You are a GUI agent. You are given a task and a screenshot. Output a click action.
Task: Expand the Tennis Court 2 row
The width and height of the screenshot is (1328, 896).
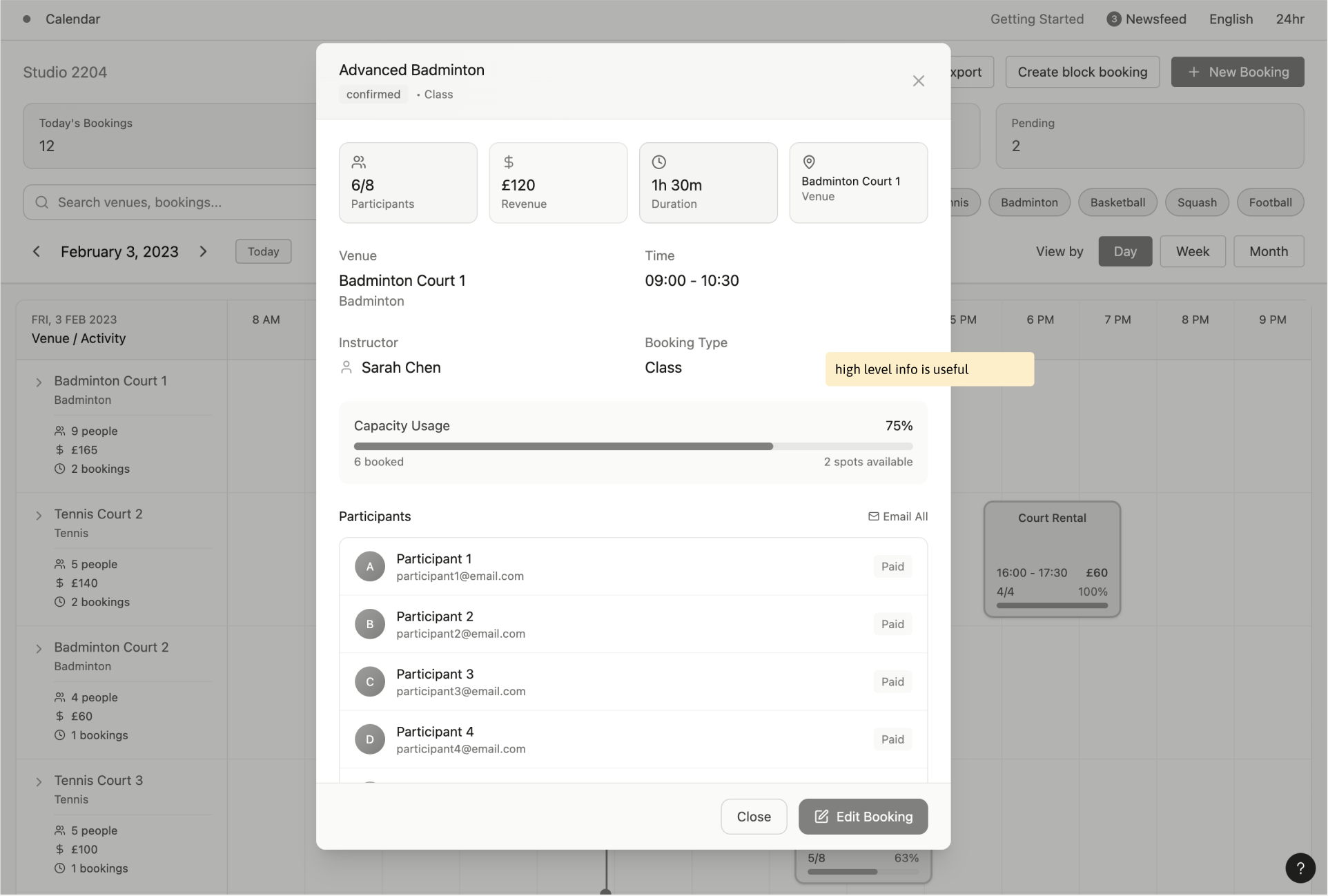pos(39,515)
